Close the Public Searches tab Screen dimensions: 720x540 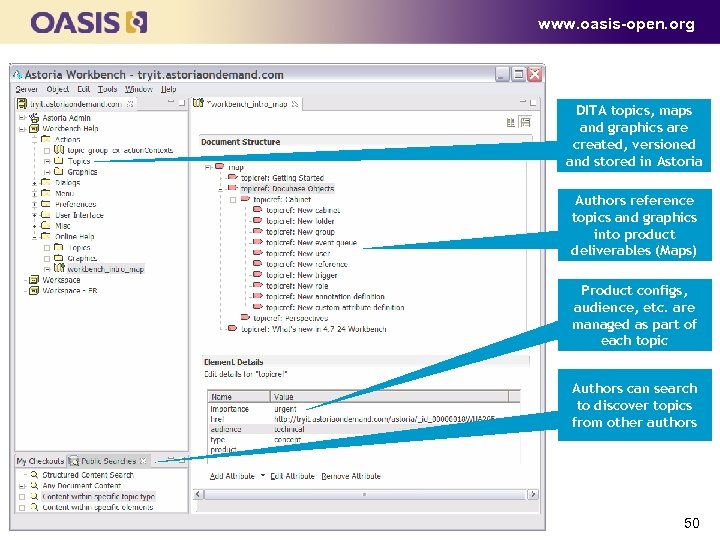[143, 460]
